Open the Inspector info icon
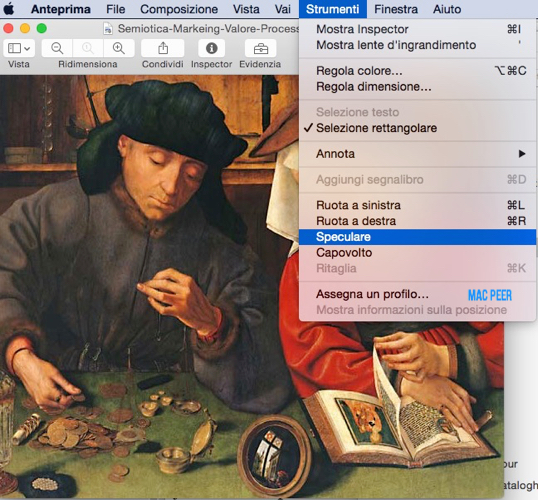This screenshot has height=500, width=538. pyautogui.click(x=211, y=48)
